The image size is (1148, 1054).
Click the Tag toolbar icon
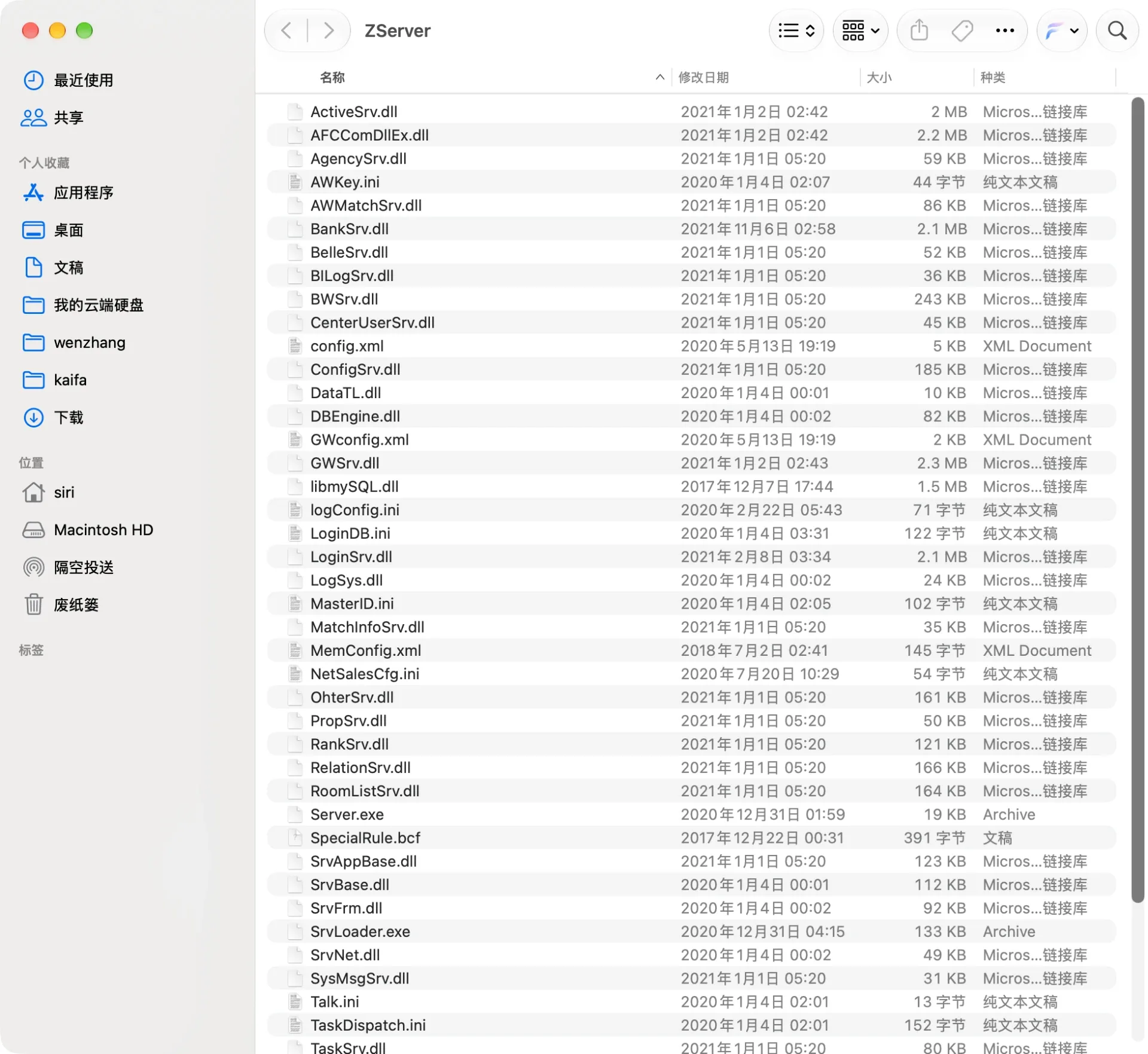(x=962, y=30)
